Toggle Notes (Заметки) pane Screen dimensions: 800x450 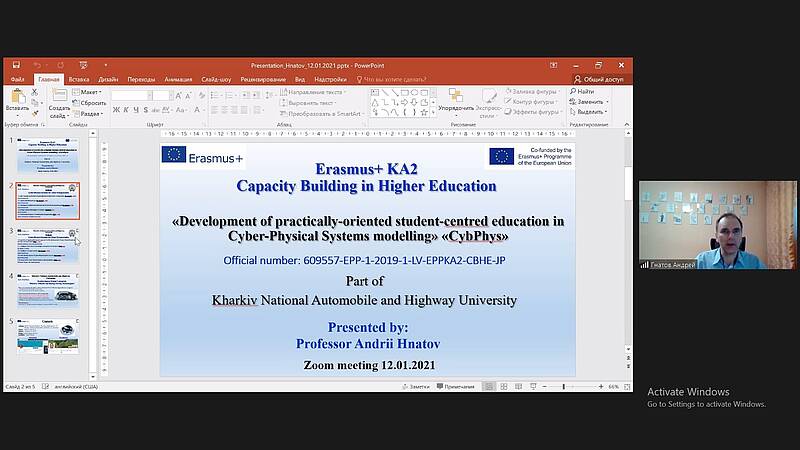pos(415,387)
